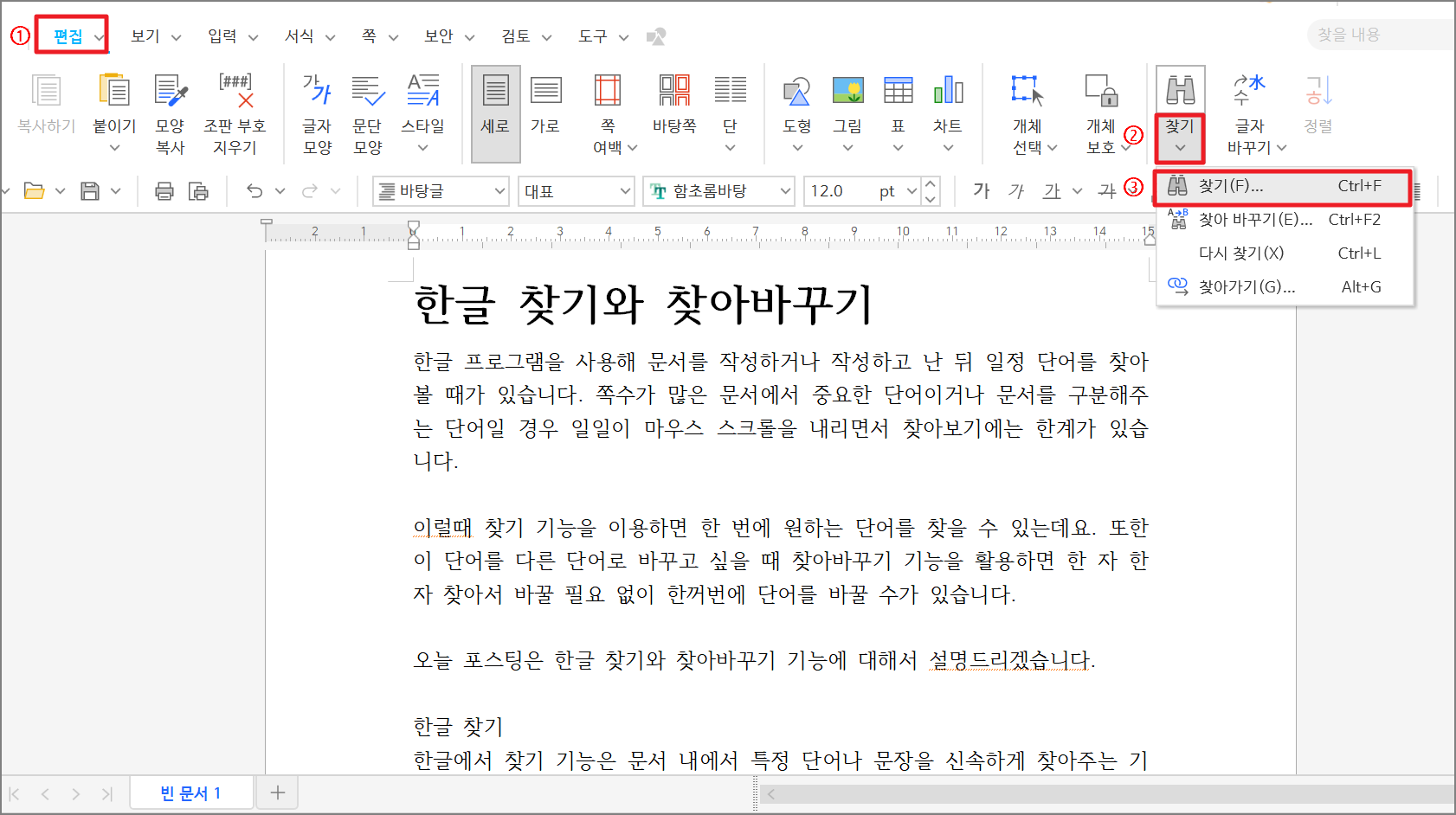
Task: Switch to 빈 문서 1 tab
Action: [x=191, y=793]
